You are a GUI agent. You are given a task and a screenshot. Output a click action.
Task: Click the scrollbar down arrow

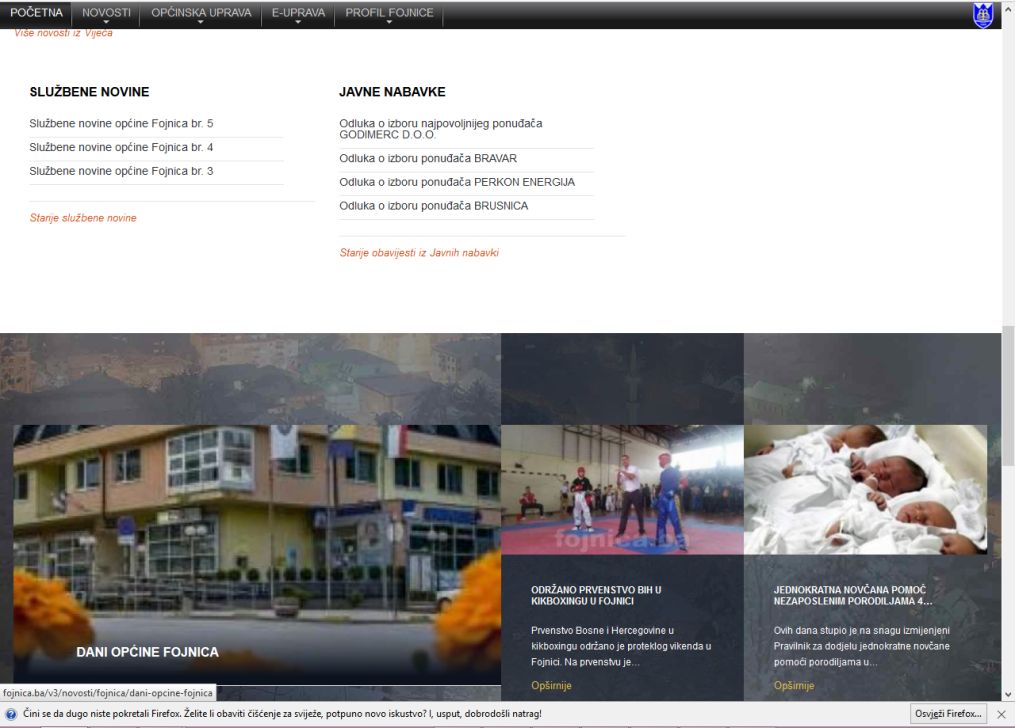pyautogui.click(x=1007, y=694)
